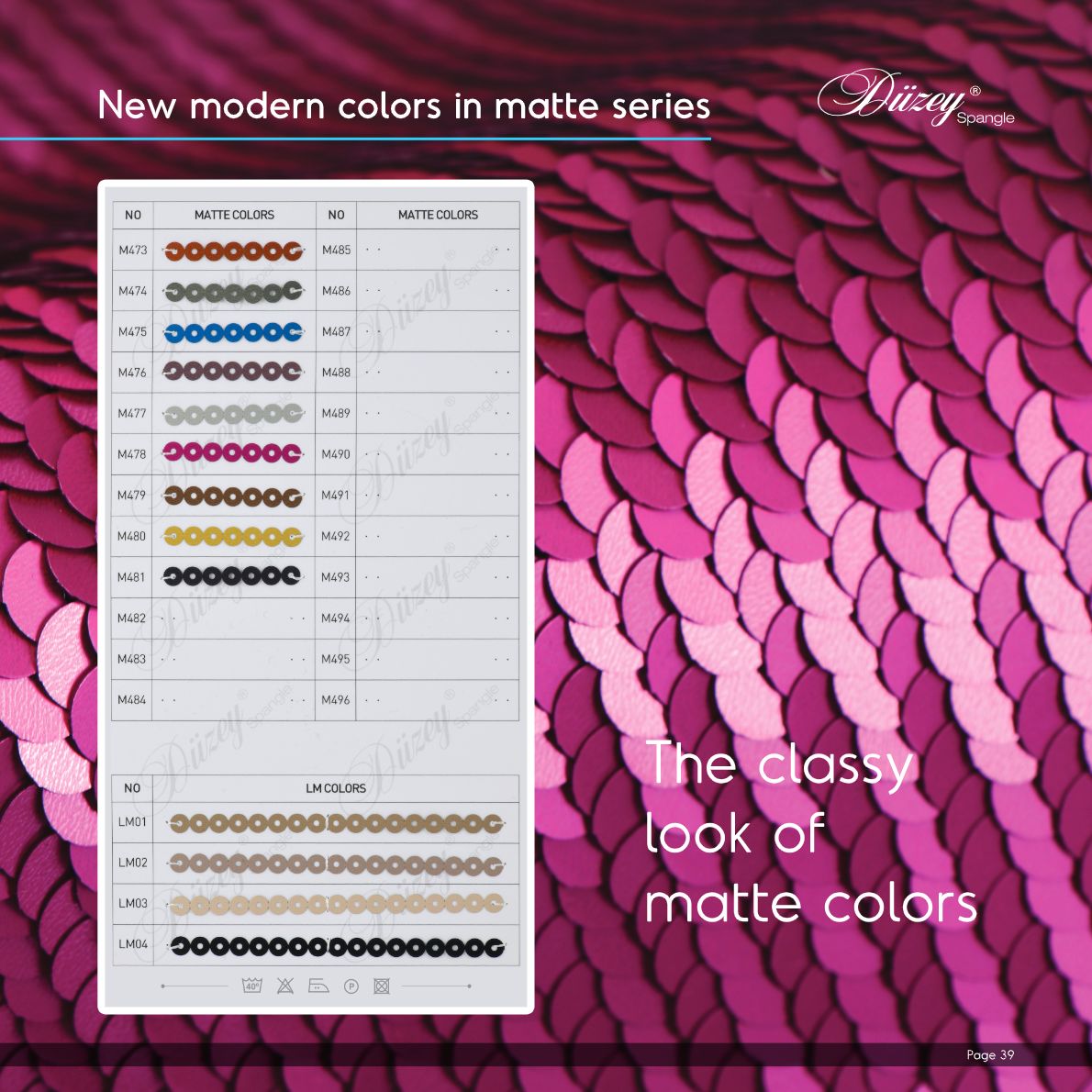Click the M496 row label
This screenshot has height=1092, width=1092.
(336, 699)
